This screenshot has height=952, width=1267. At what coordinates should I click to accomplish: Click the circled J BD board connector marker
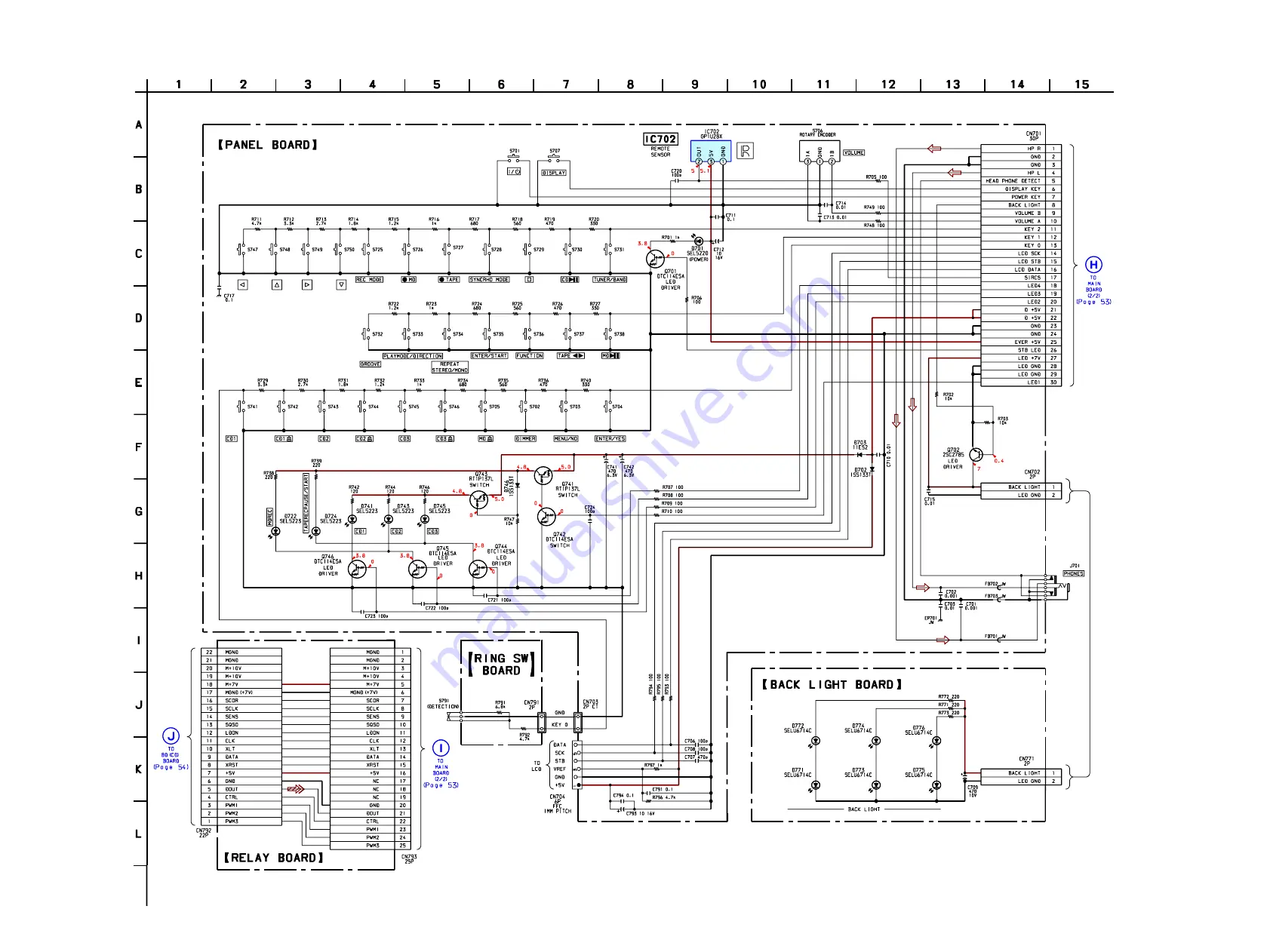pyautogui.click(x=171, y=736)
